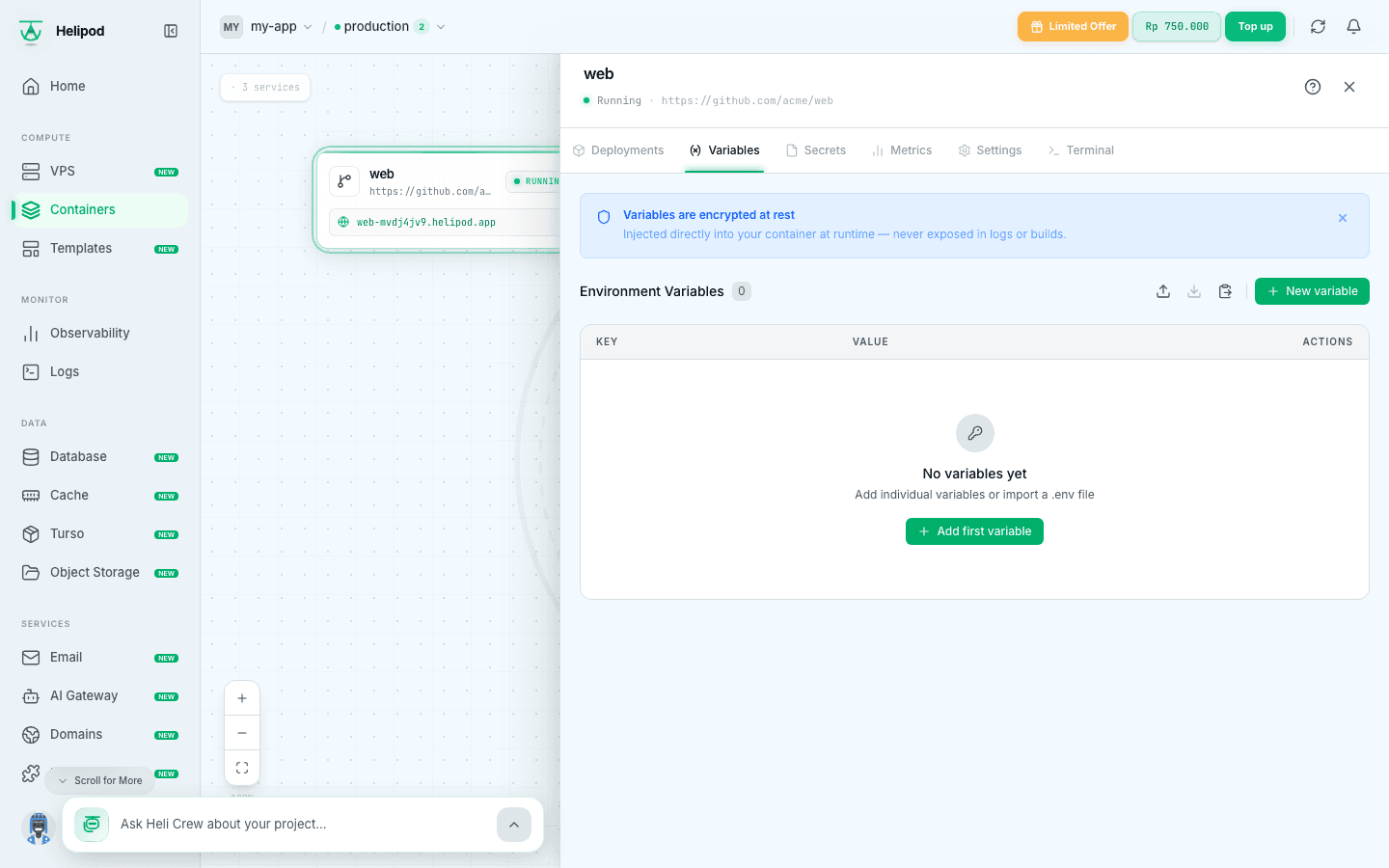The image size is (1389, 868).
Task: Select the web service node on canvas
Action: (x=438, y=200)
